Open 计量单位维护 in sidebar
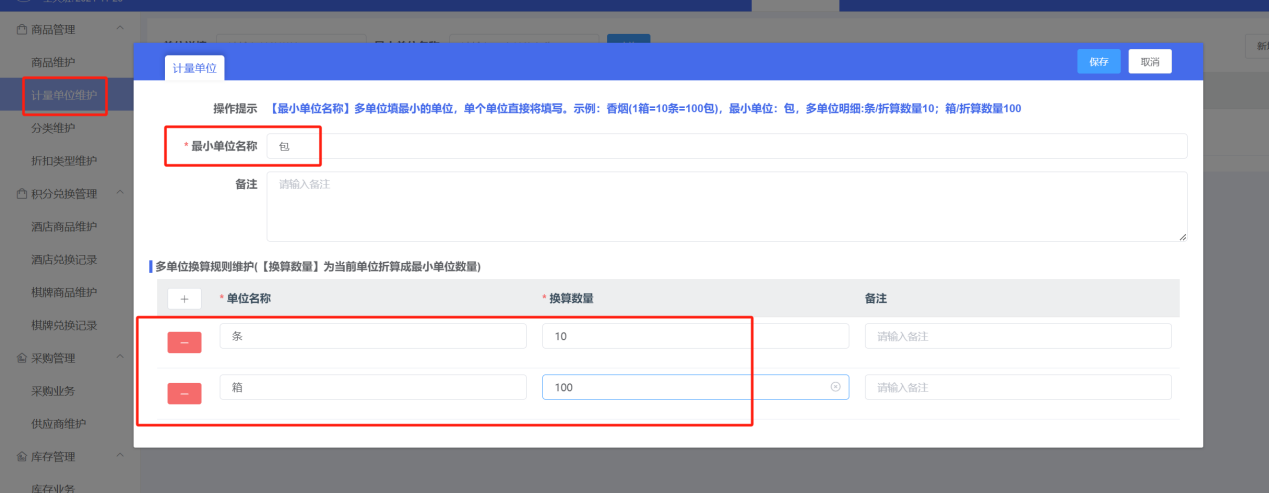The width and height of the screenshot is (1269, 493). [64, 95]
